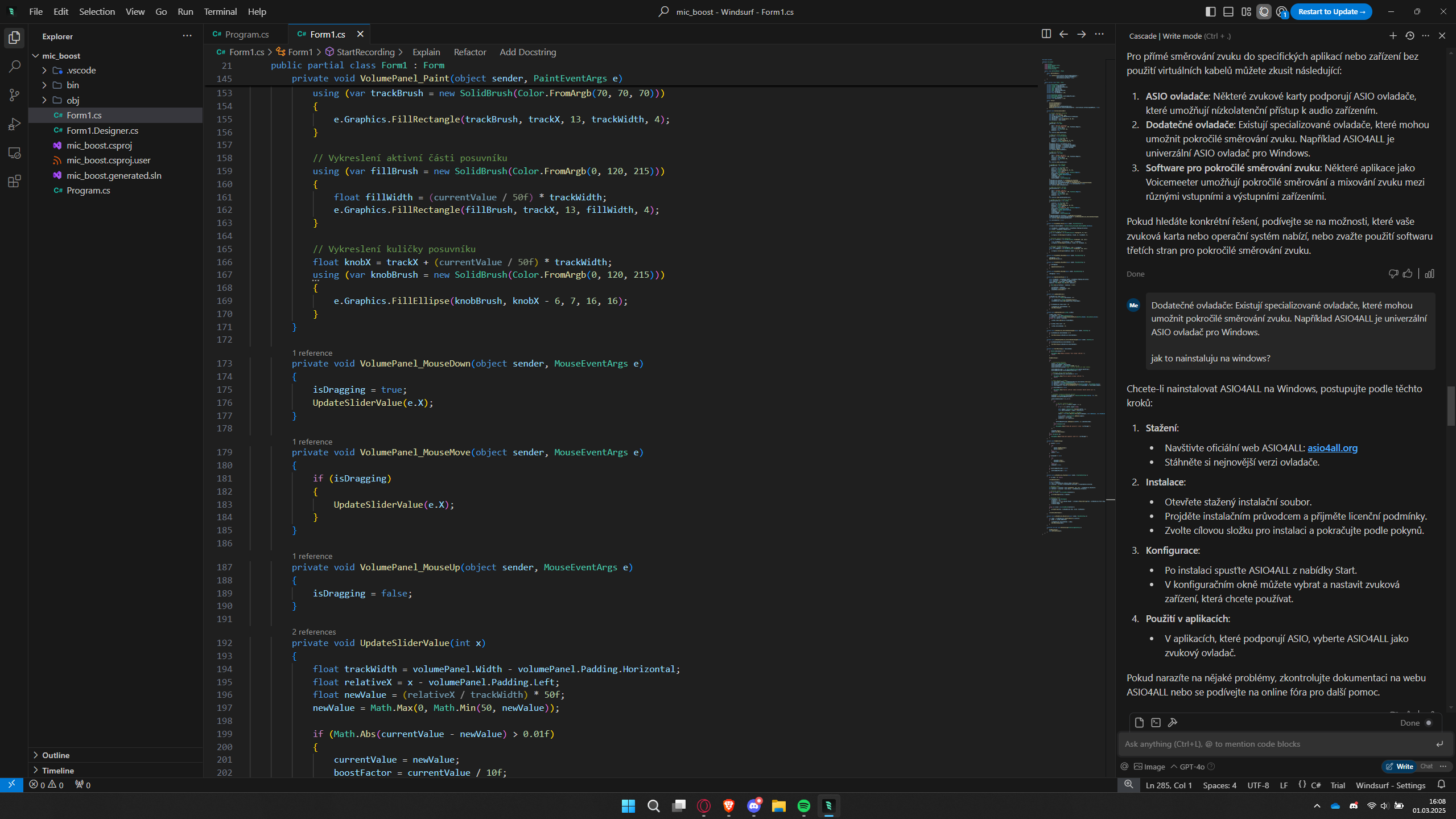The width and height of the screenshot is (1456, 819).
Task: Open the Source Control view
Action: click(x=14, y=95)
